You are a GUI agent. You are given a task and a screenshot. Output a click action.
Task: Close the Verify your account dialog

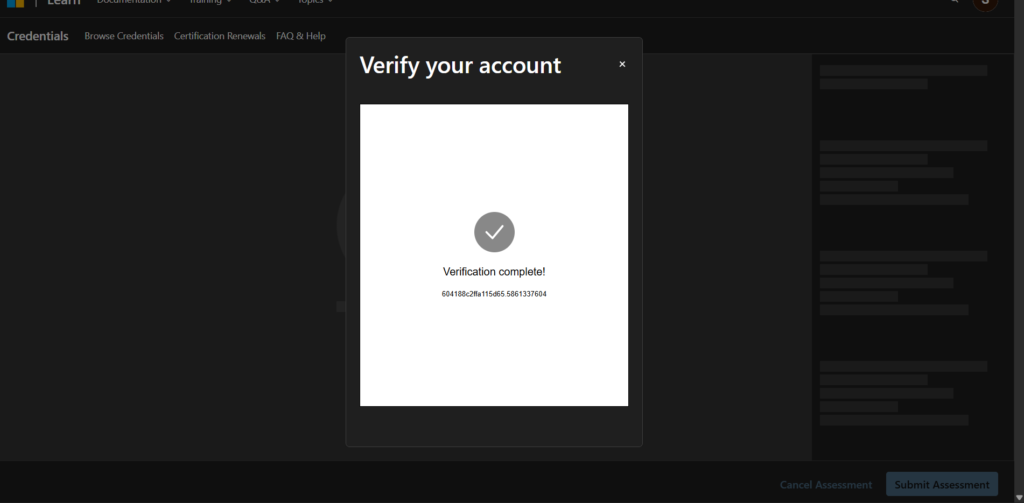(x=622, y=64)
